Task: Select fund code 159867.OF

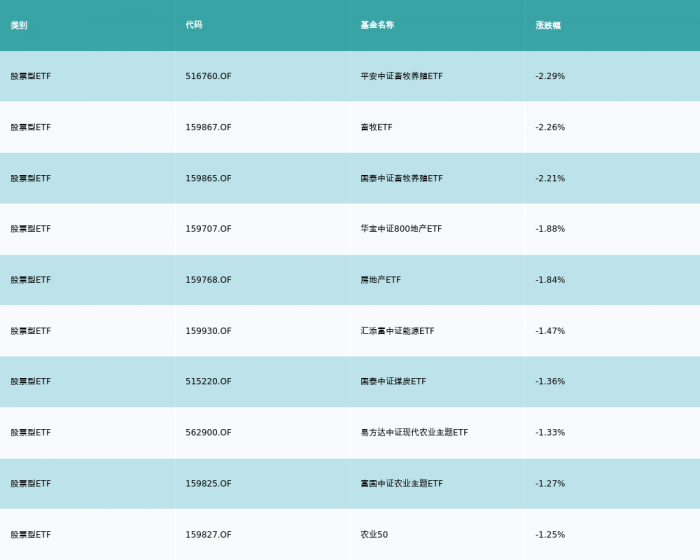Action: point(208,127)
